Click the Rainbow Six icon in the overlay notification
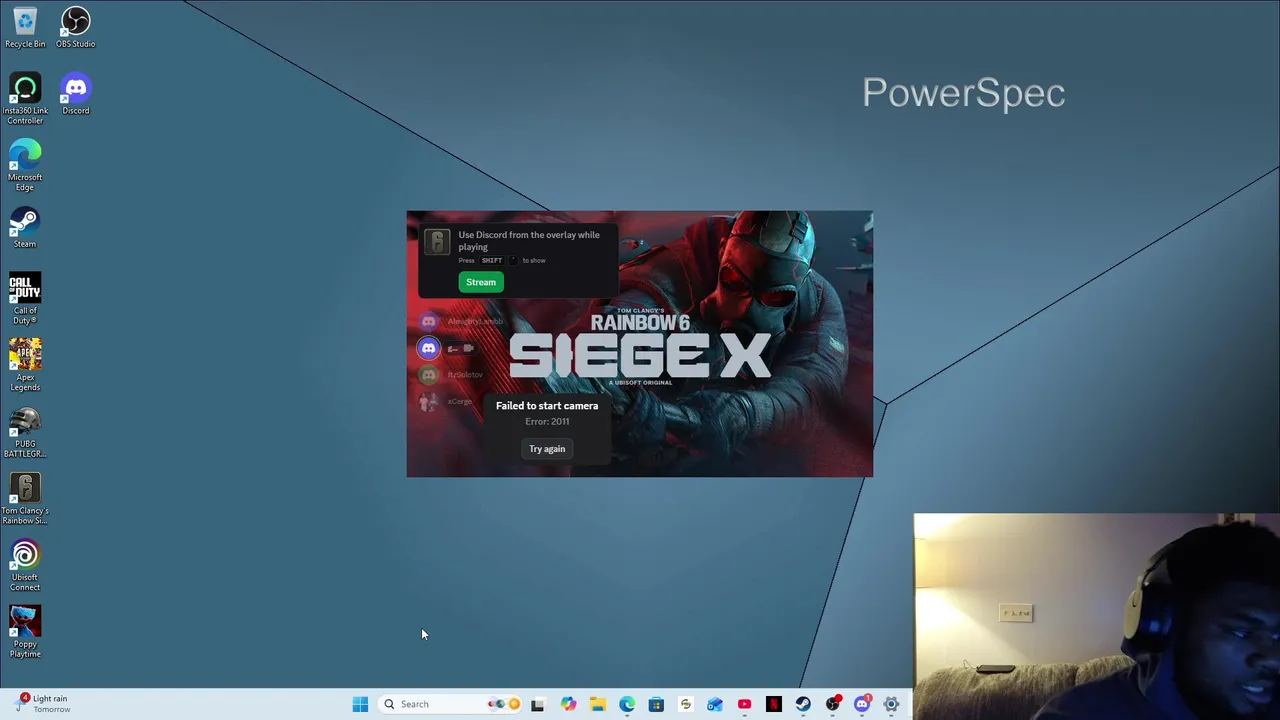The image size is (1280, 720). click(x=436, y=241)
